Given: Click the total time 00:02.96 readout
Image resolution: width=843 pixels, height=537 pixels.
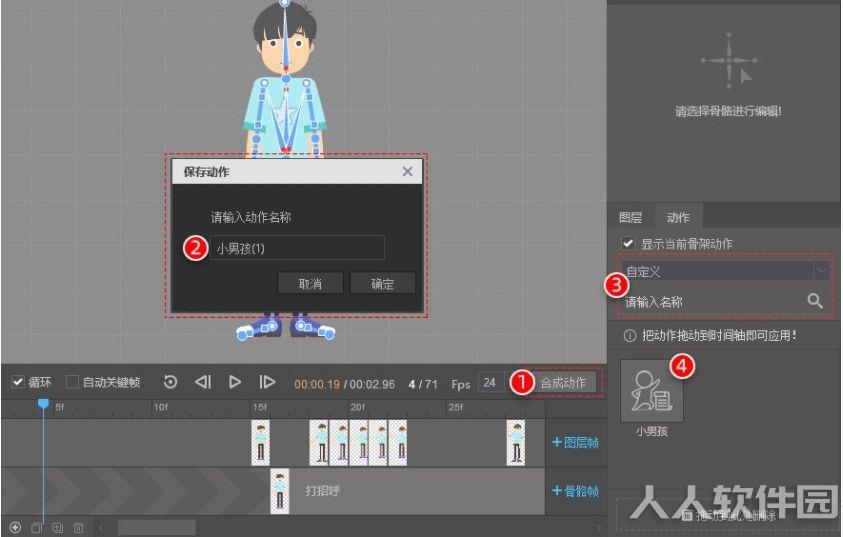Looking at the screenshot, I should [x=372, y=384].
